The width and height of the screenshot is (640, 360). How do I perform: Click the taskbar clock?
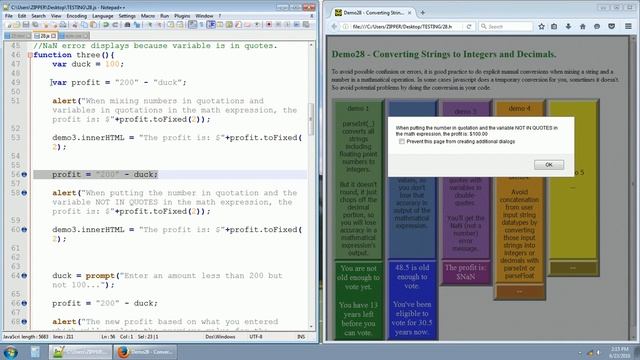pos(620,352)
